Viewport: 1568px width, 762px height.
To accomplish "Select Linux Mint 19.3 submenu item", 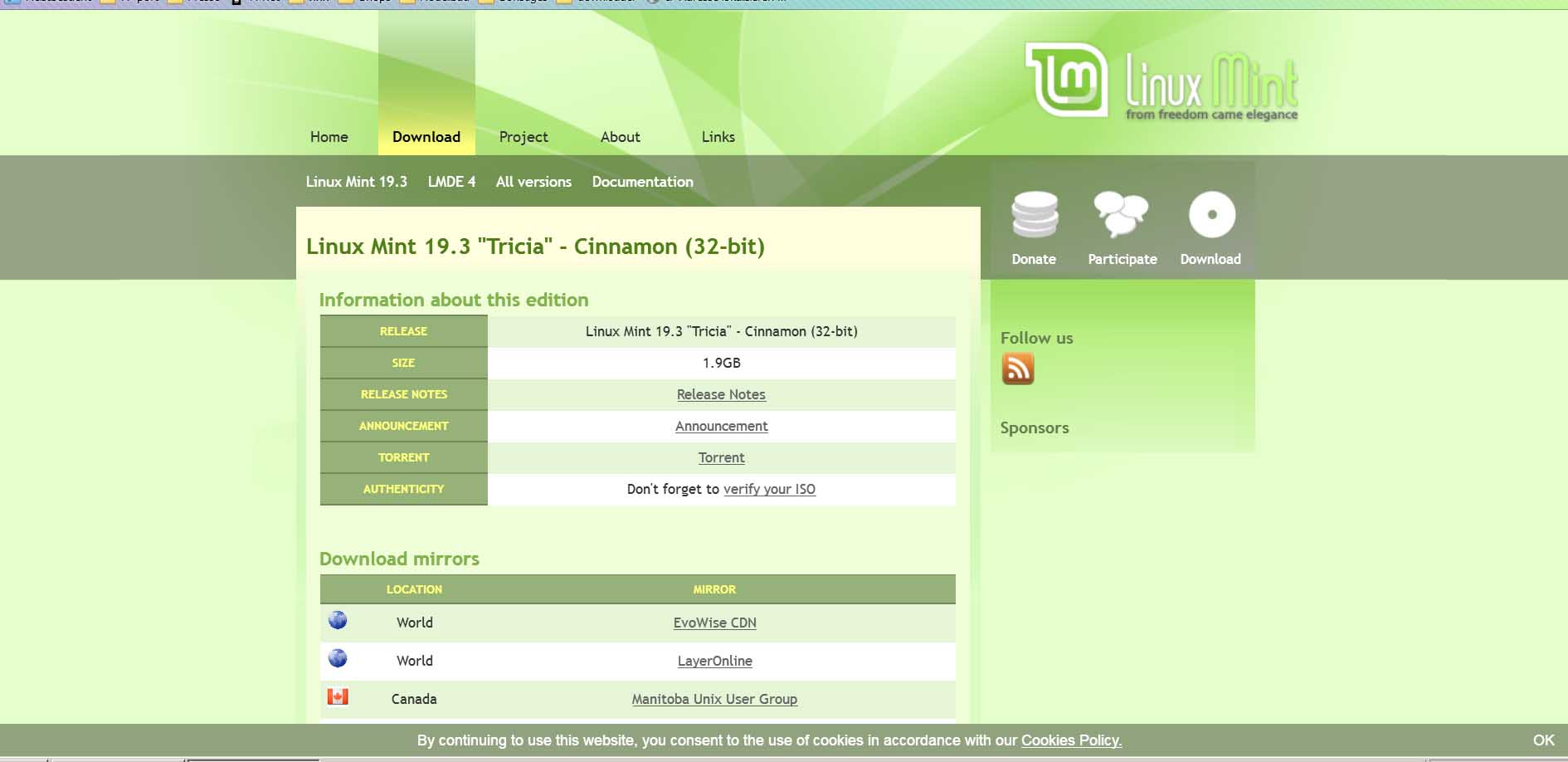I will click(x=357, y=182).
